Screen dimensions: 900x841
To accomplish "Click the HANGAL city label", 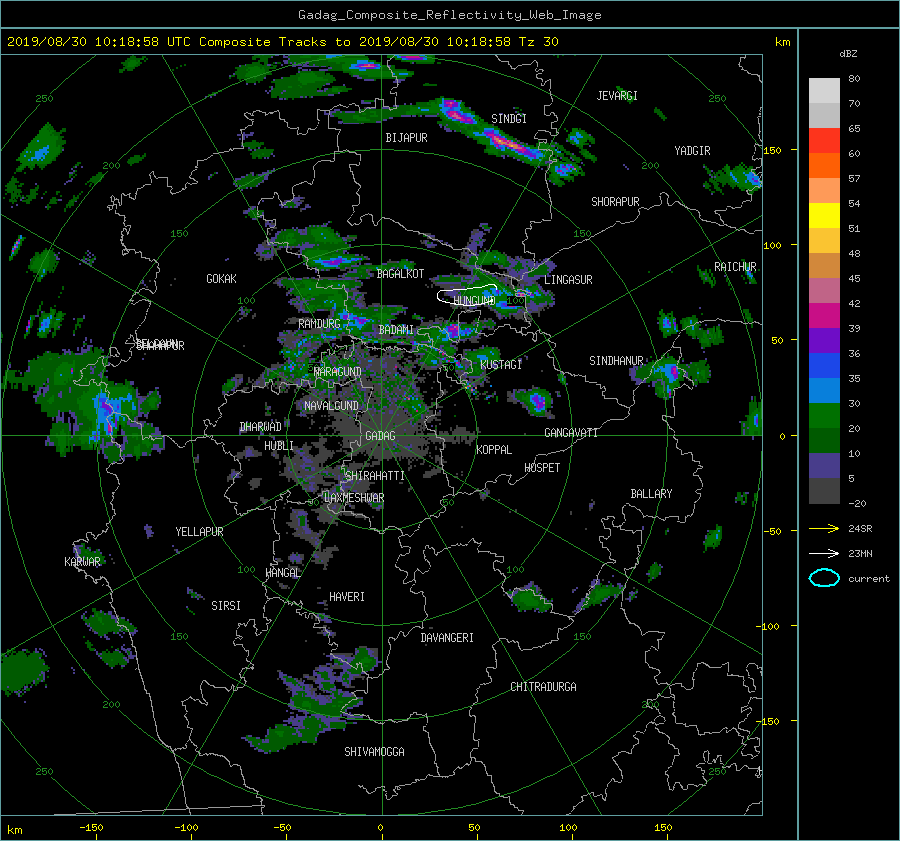I will click(283, 573).
